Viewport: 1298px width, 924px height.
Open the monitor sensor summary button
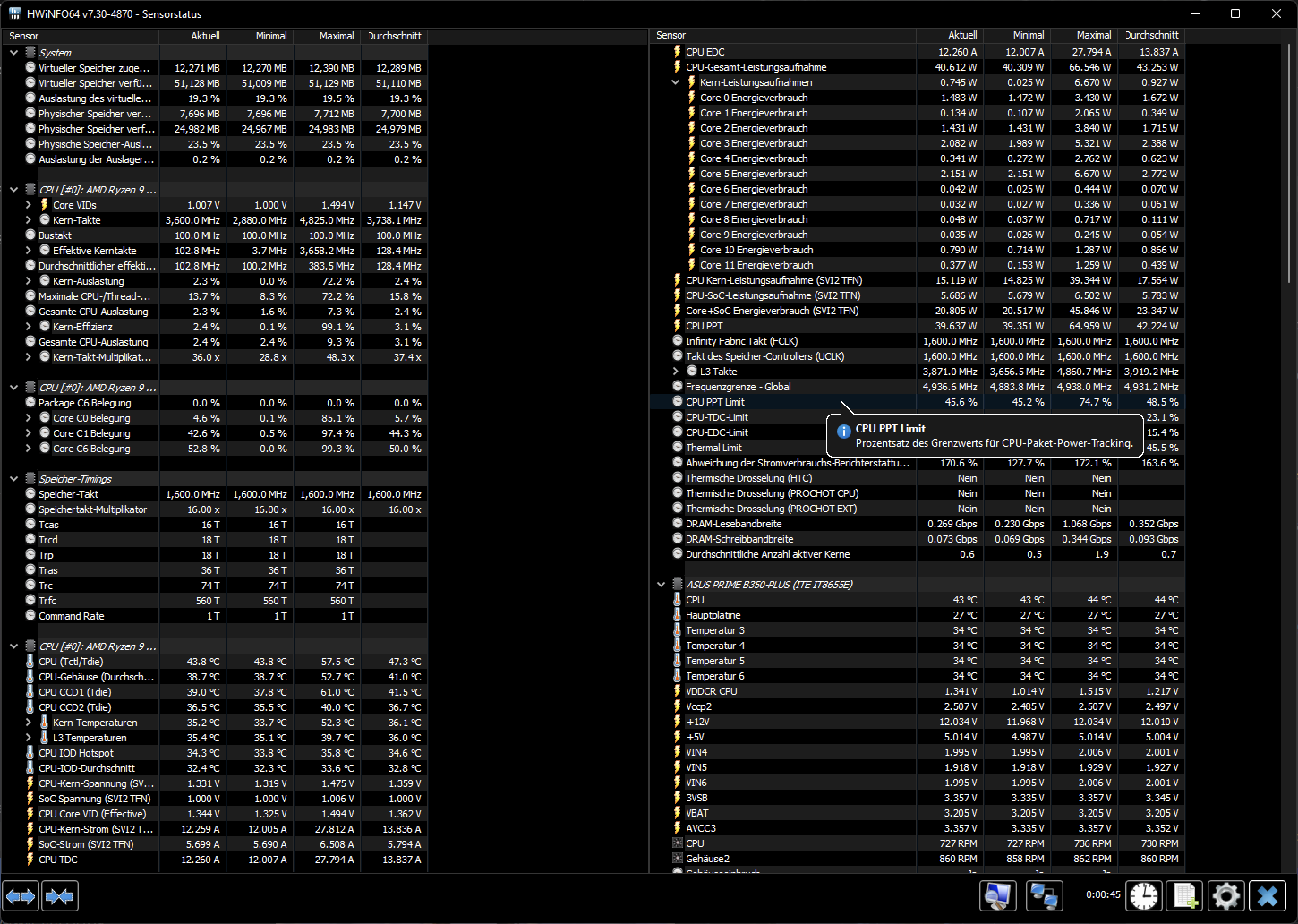998,896
